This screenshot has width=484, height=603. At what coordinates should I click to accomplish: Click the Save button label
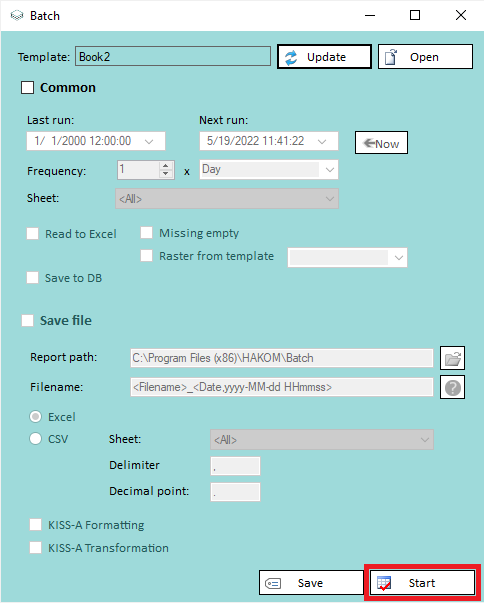(310, 583)
